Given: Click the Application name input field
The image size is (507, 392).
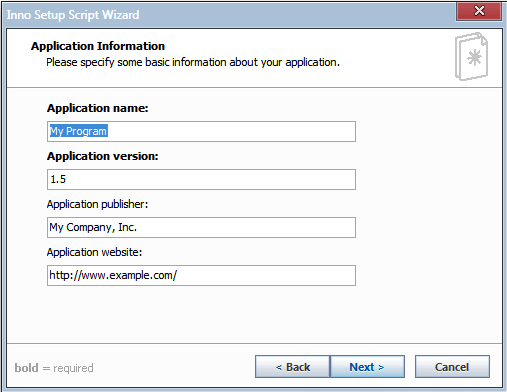Looking at the screenshot, I should (x=201, y=131).
